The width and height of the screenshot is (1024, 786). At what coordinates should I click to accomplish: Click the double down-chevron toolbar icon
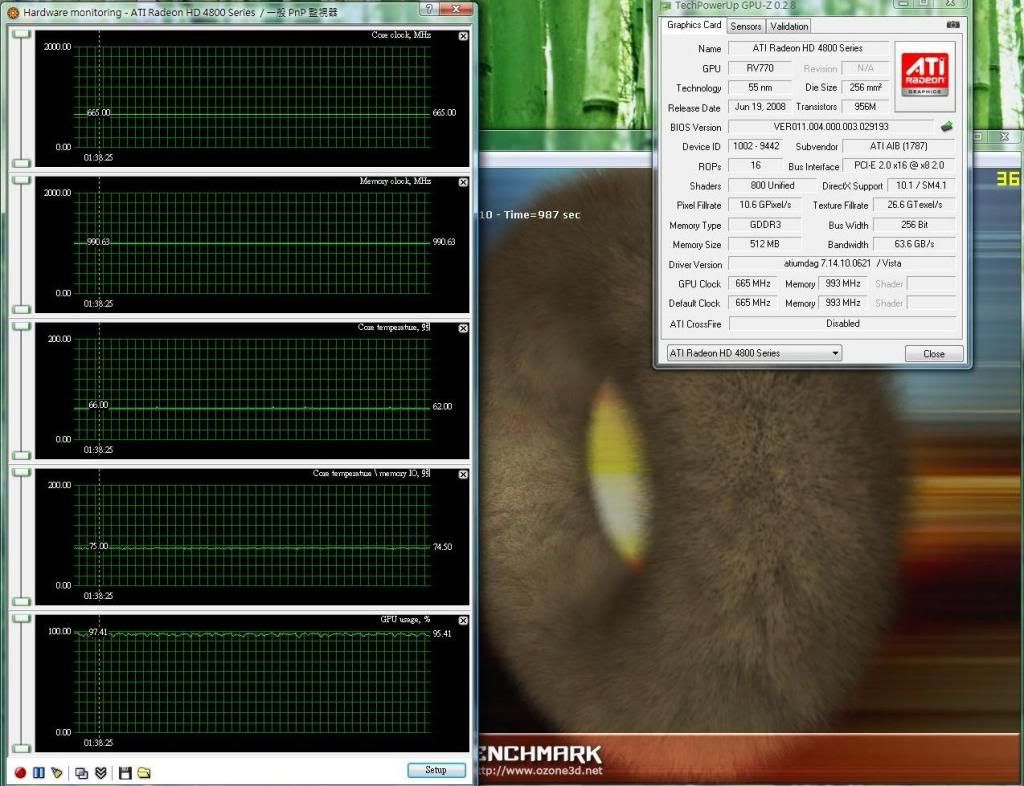(x=101, y=773)
